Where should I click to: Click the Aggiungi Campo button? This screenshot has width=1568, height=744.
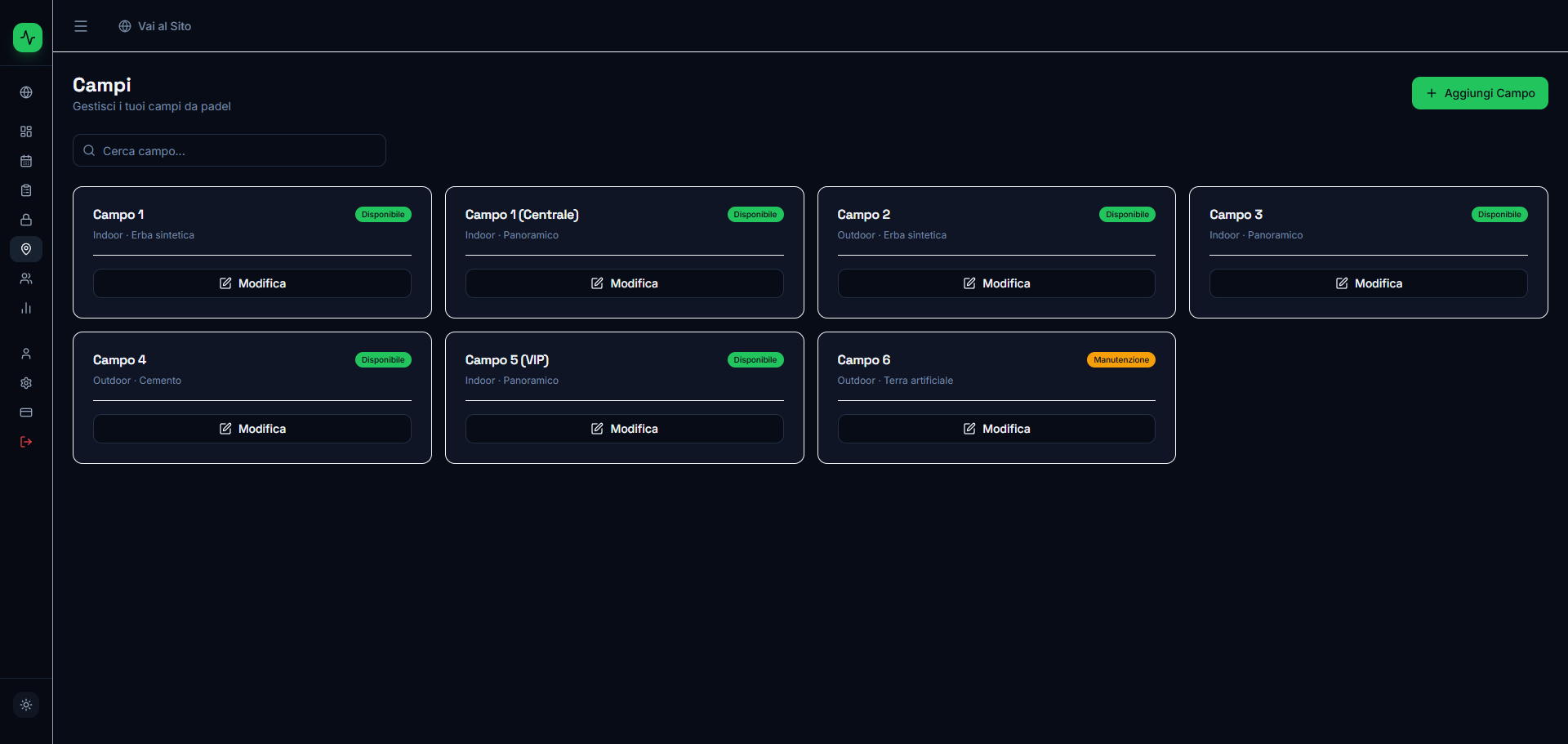[x=1480, y=93]
